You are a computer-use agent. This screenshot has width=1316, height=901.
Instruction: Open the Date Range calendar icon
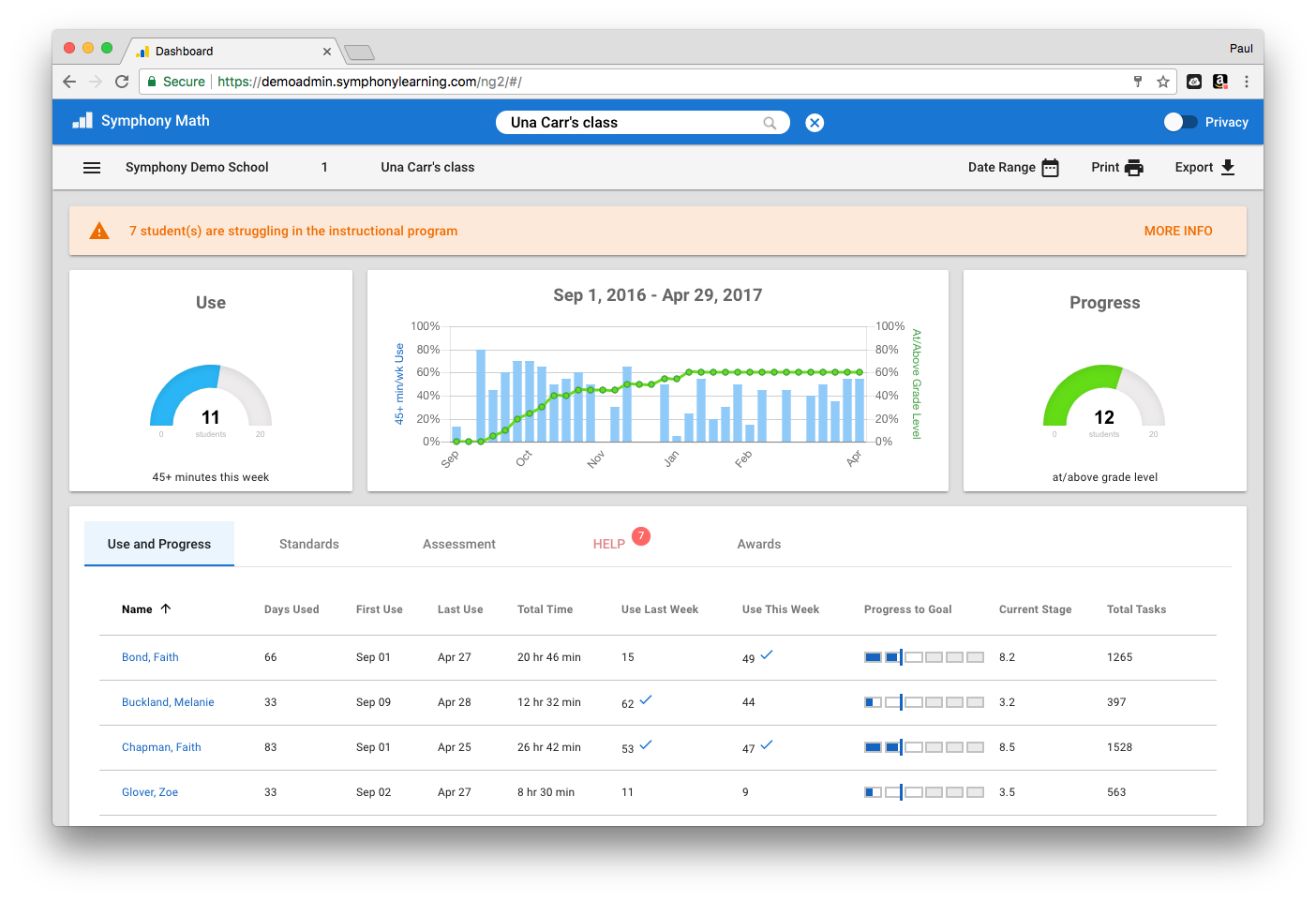(1051, 168)
